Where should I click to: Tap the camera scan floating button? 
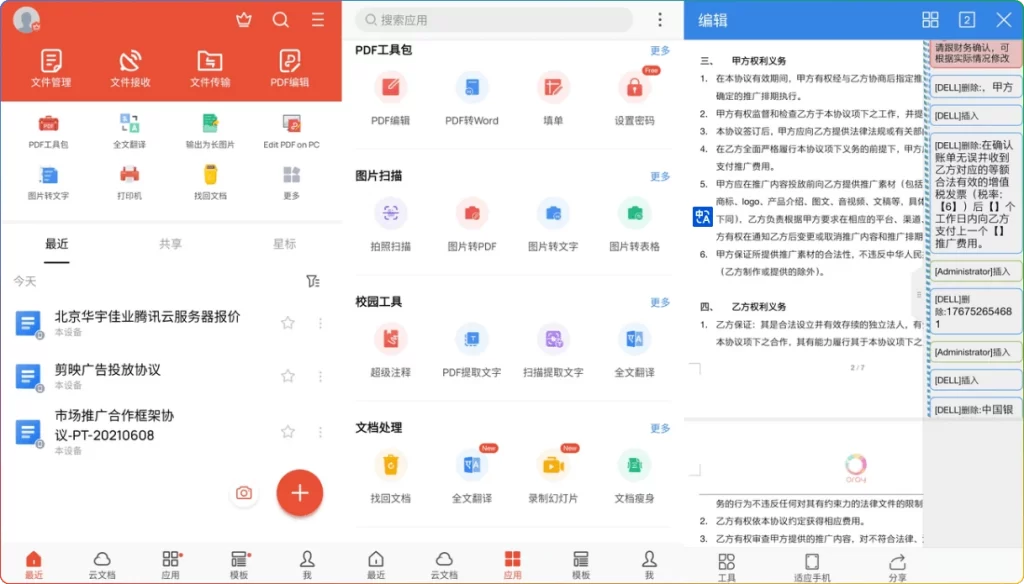point(243,493)
